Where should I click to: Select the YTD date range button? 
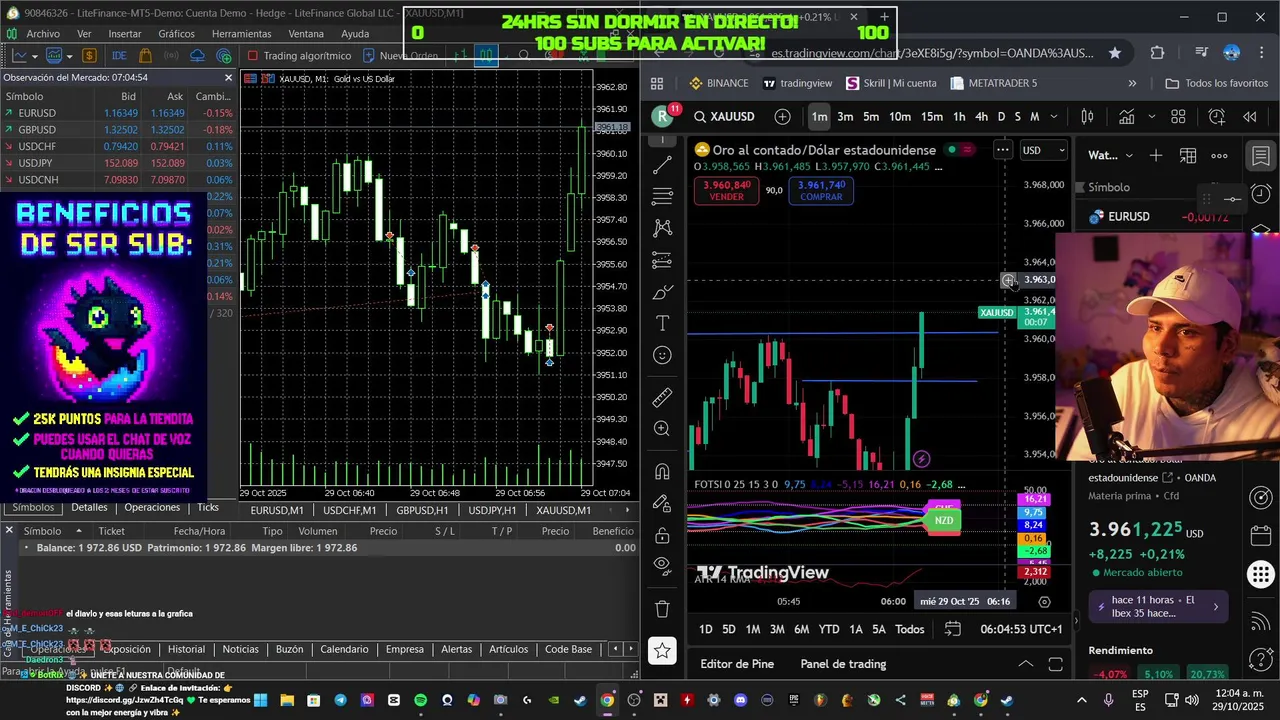(829, 629)
